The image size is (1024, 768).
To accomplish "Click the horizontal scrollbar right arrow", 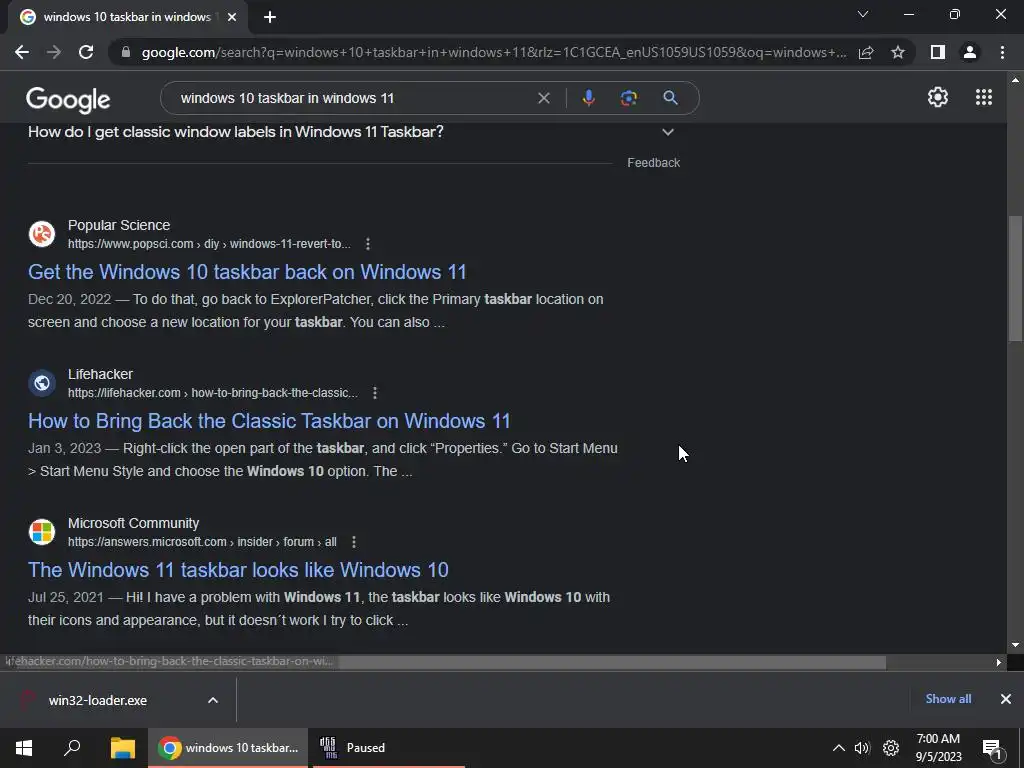I will pyautogui.click(x=999, y=662).
